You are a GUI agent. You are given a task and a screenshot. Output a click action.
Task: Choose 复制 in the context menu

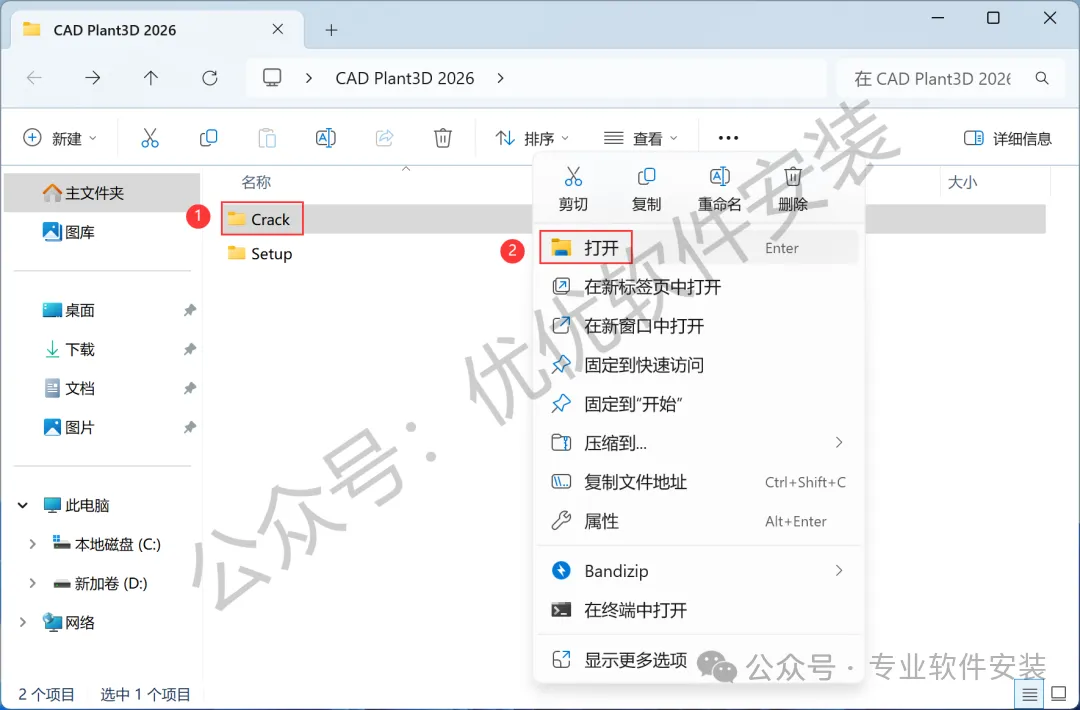click(646, 189)
